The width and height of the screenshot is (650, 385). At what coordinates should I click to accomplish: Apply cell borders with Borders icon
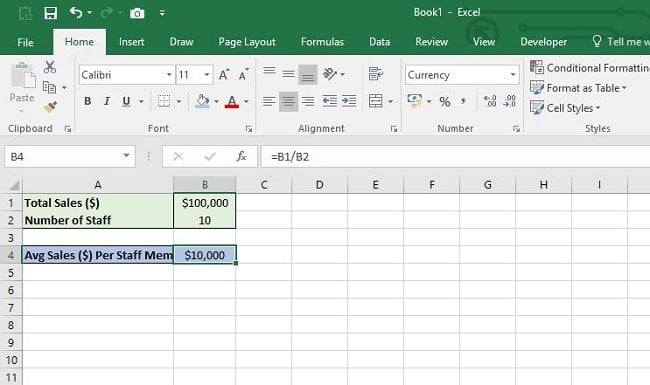(164, 101)
